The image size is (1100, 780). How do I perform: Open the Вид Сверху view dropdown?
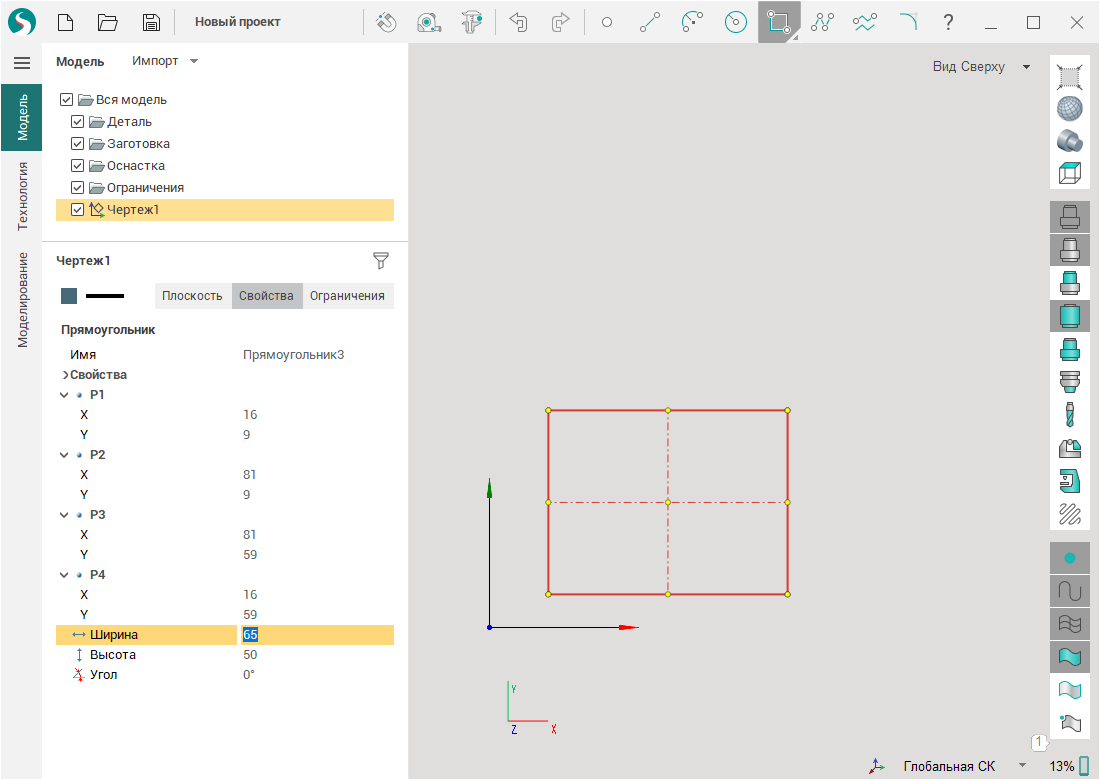click(x=980, y=67)
